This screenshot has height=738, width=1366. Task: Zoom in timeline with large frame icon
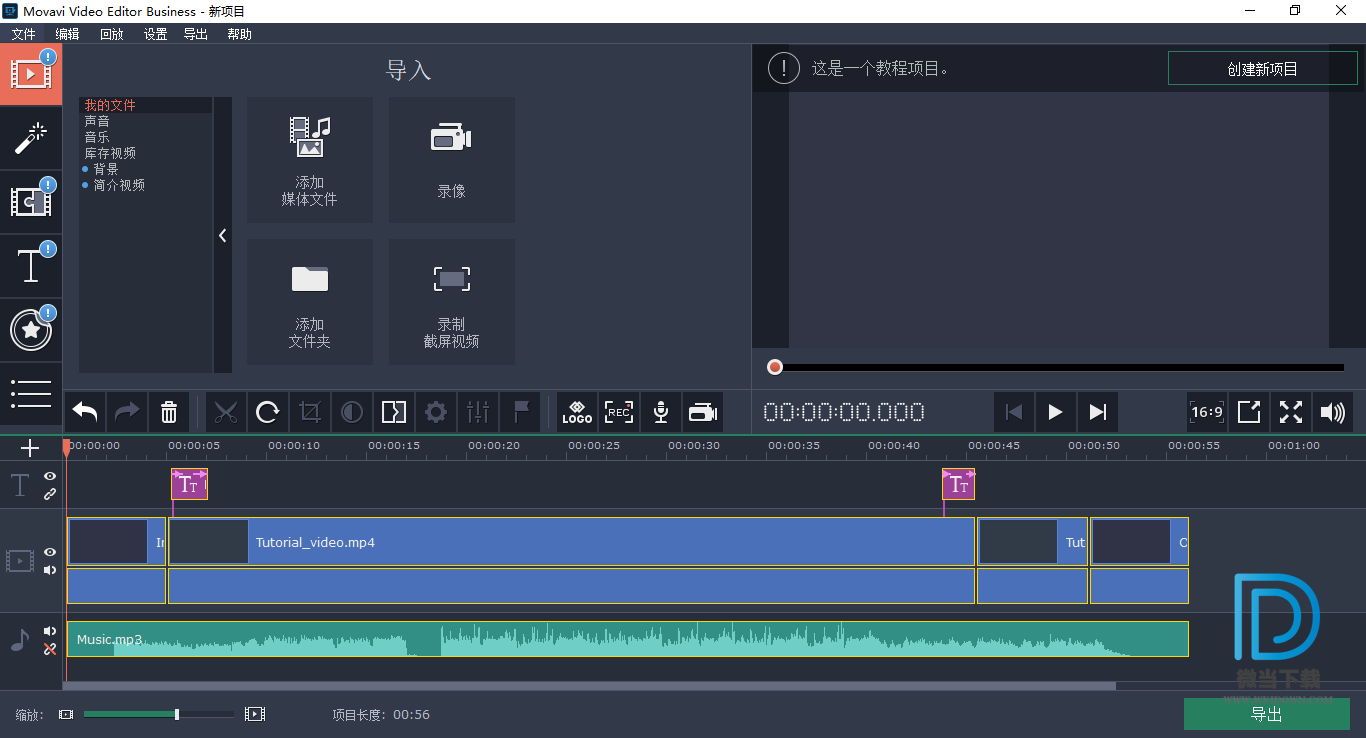pos(255,714)
